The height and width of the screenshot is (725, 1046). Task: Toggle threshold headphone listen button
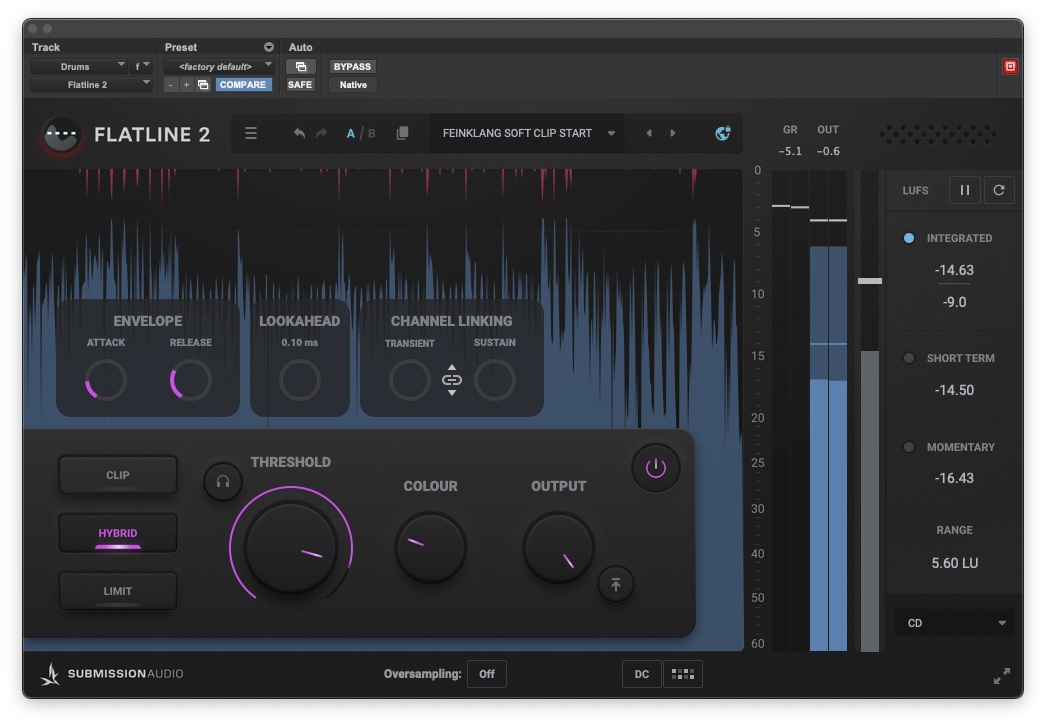pos(222,482)
